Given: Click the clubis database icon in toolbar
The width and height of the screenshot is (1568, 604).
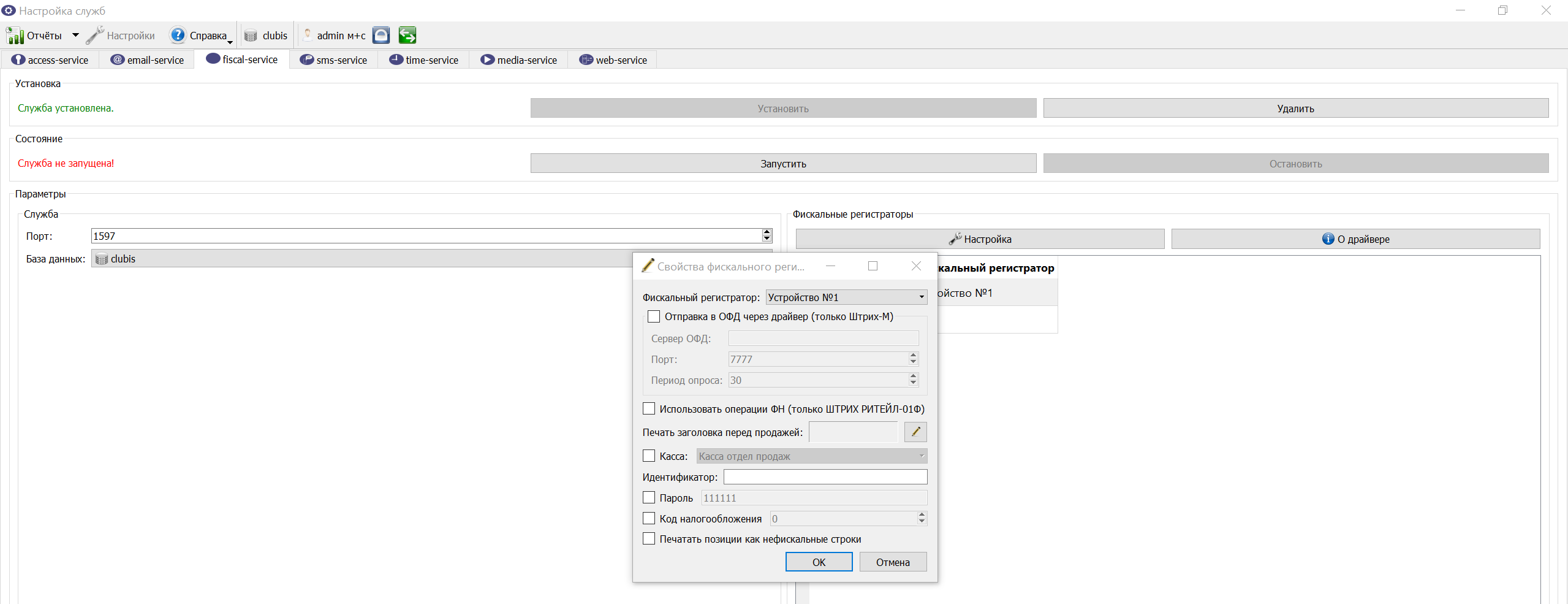Looking at the screenshot, I should click(x=251, y=36).
